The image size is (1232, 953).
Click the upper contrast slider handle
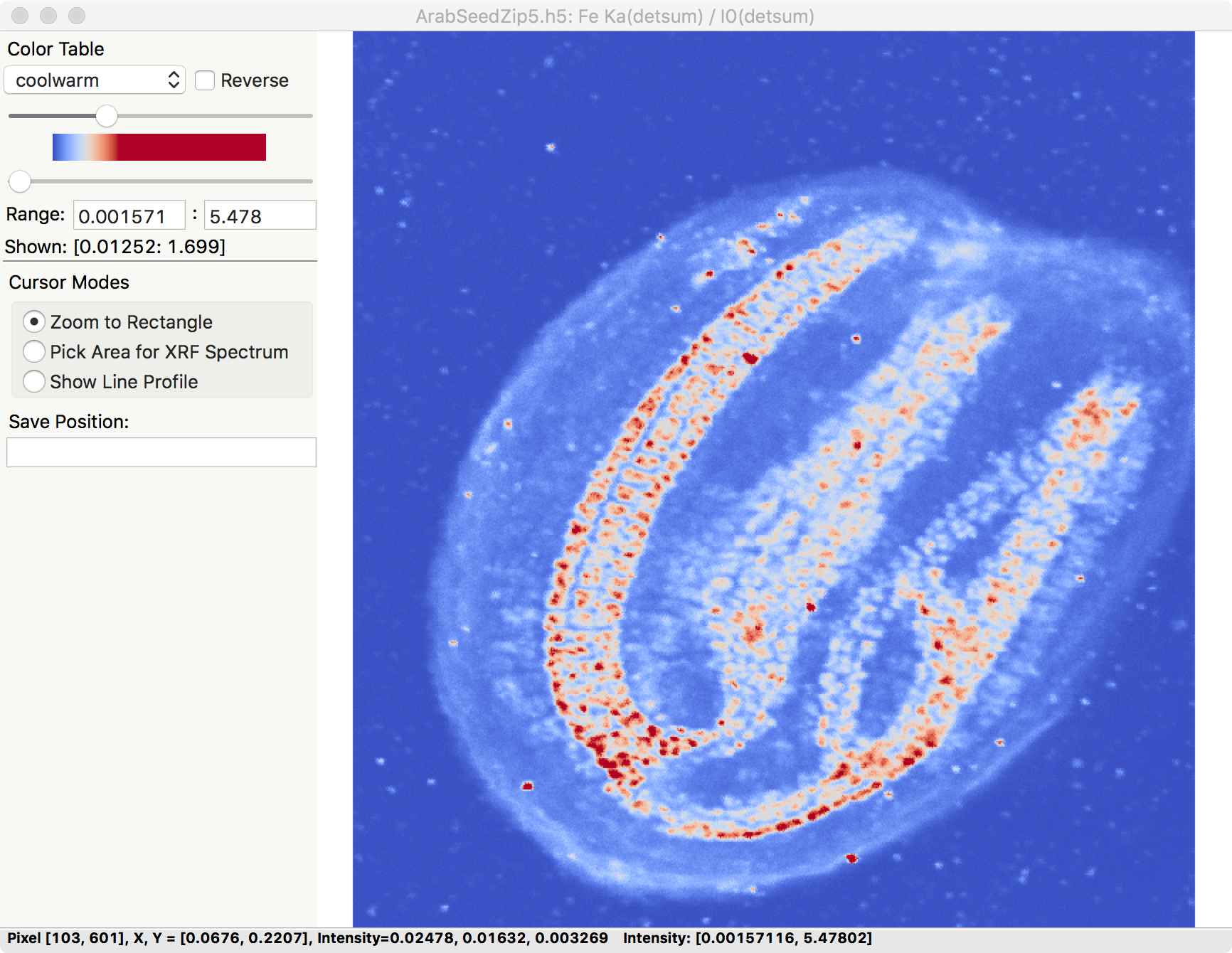(107, 116)
